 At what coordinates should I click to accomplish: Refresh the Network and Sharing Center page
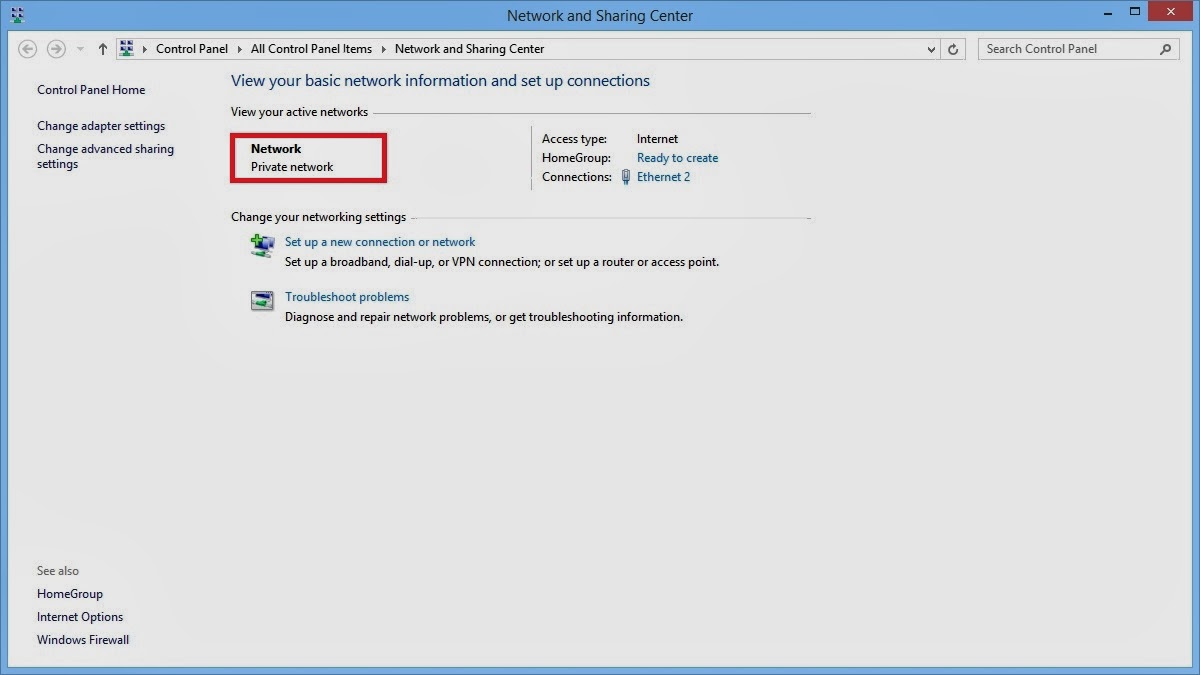954,49
